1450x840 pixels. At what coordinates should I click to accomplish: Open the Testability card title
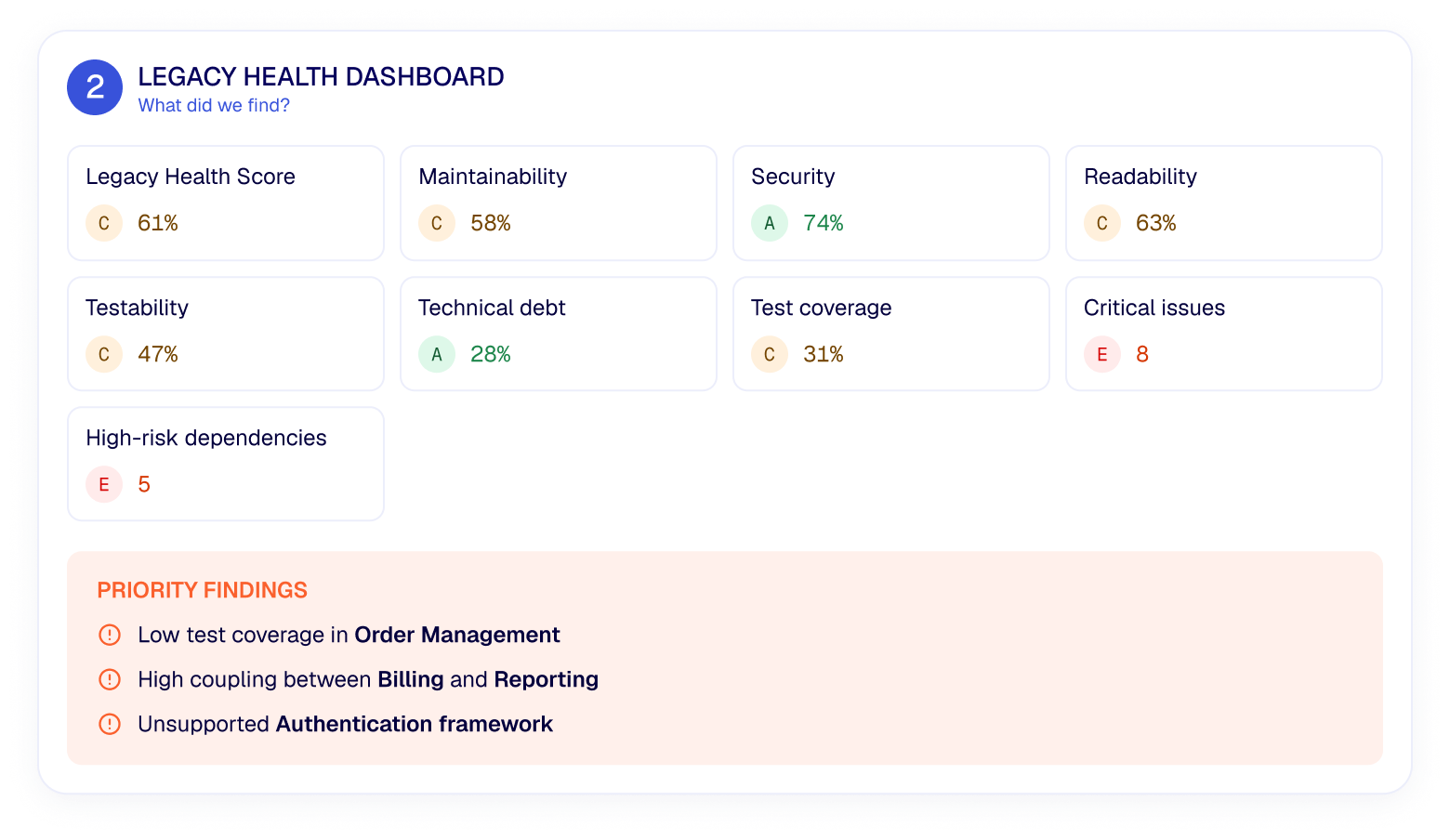[x=137, y=308]
